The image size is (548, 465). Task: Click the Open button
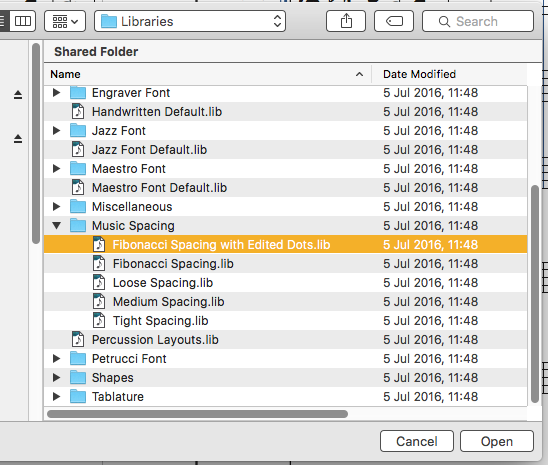click(497, 441)
